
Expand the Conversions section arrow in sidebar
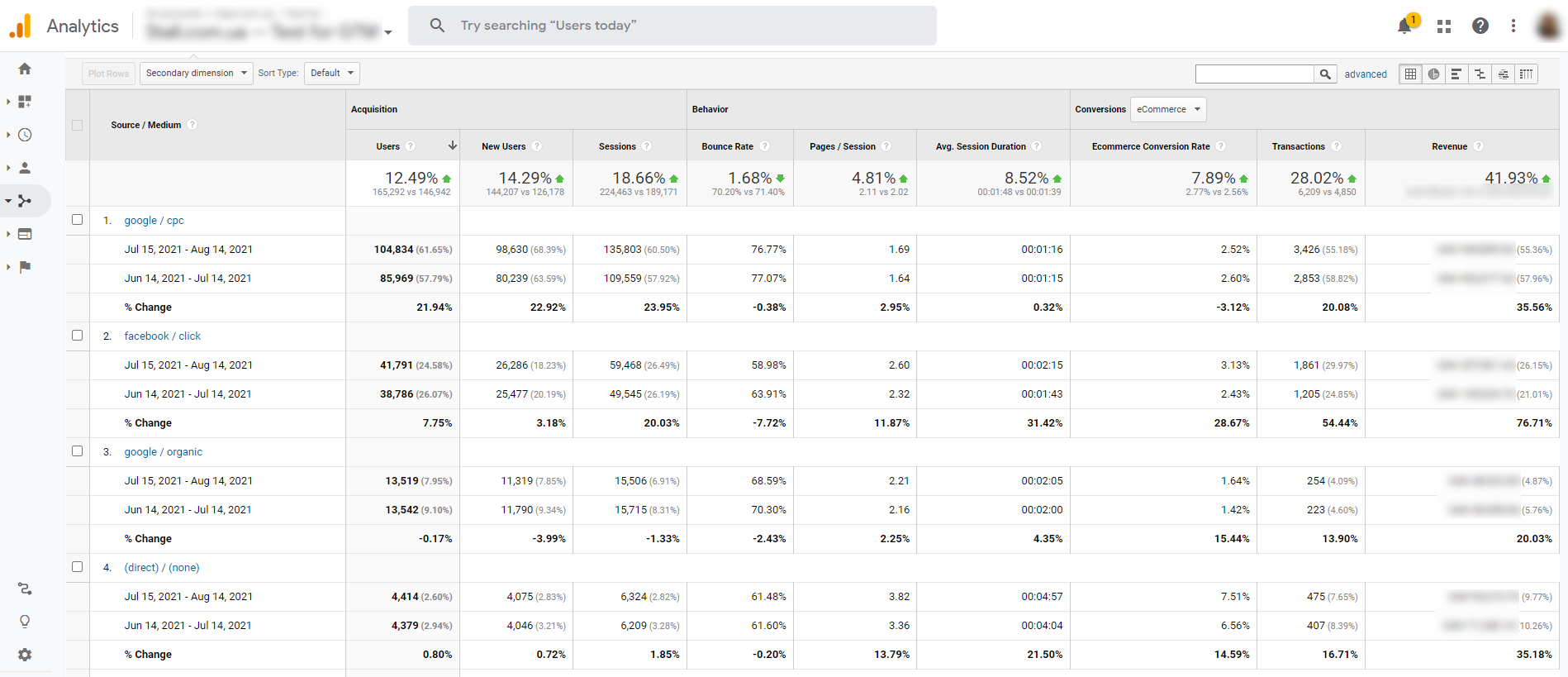tap(8, 267)
